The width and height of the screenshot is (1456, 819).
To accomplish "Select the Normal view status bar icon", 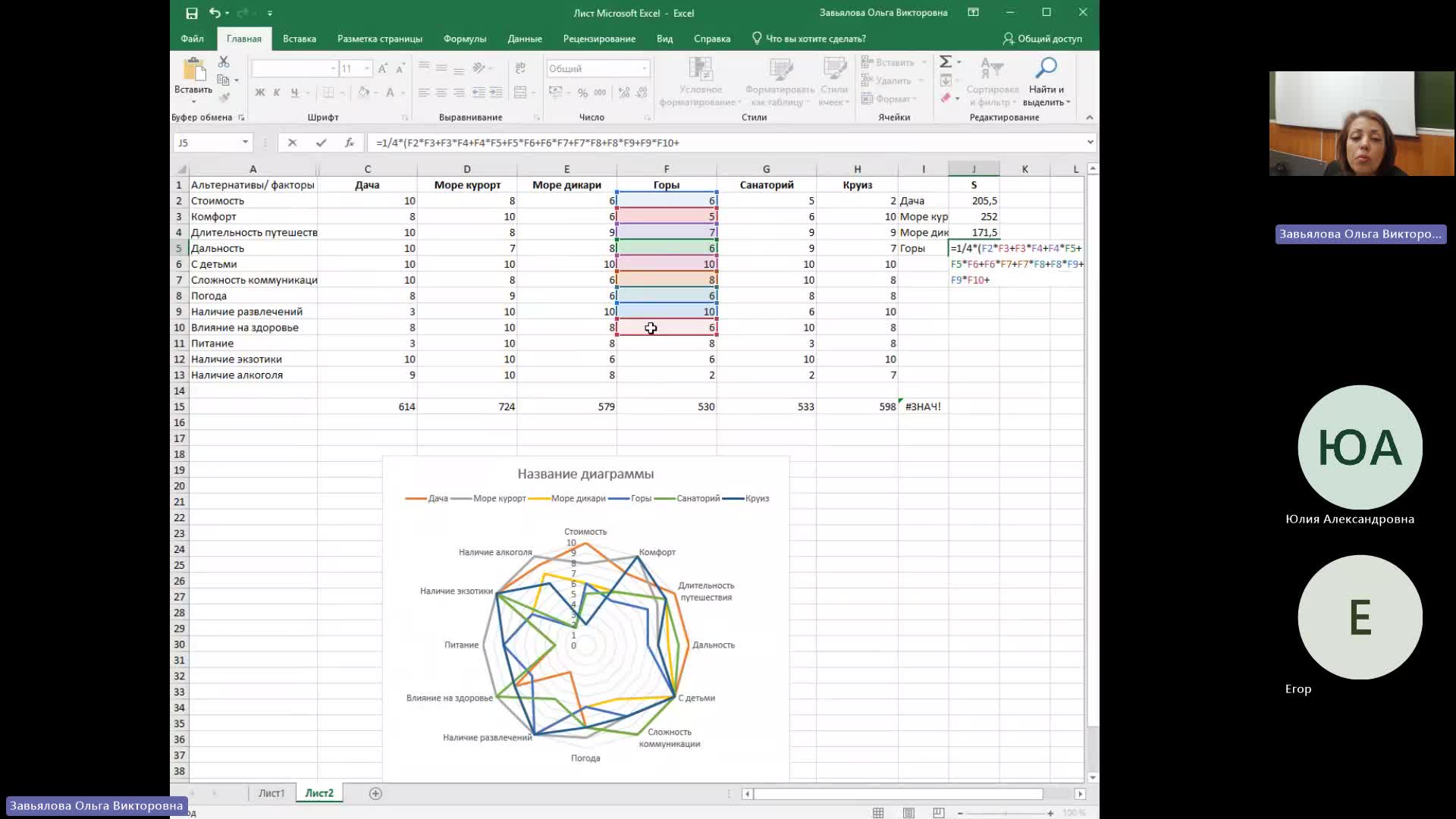I will pyautogui.click(x=878, y=813).
